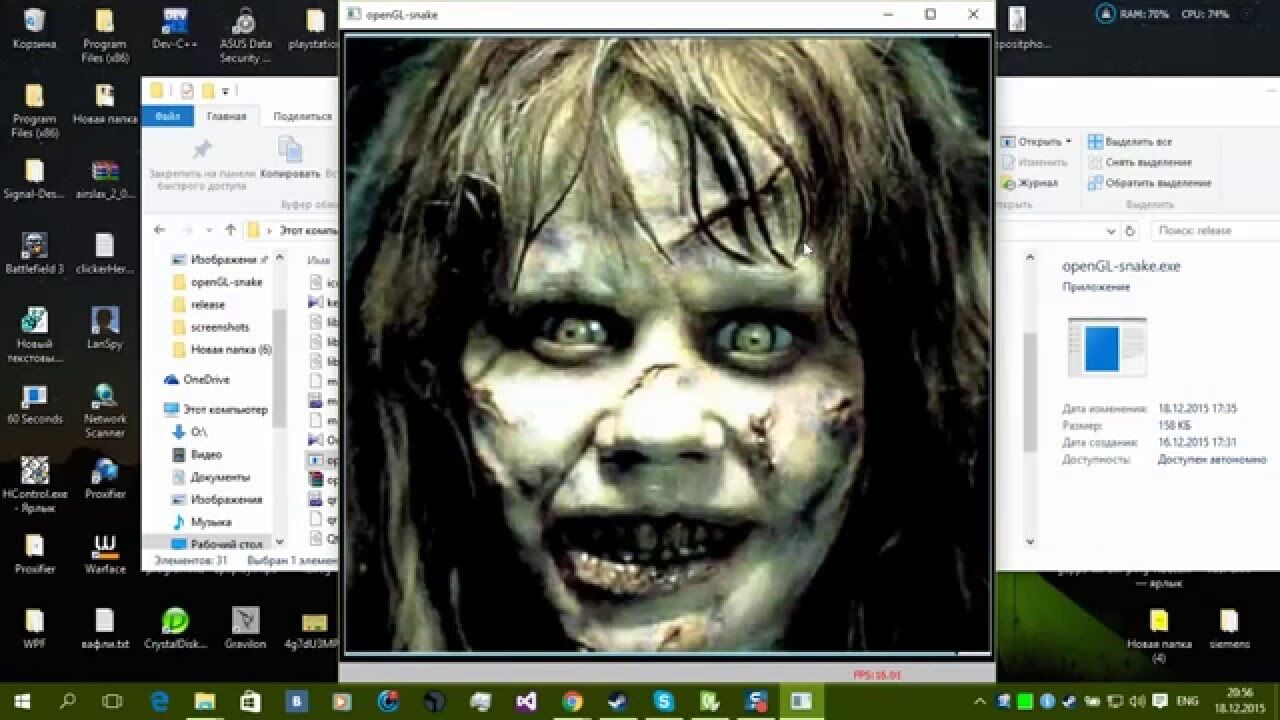Image resolution: width=1280 pixels, height=720 pixels.
Task: Select Видео in the navigation pane
Action: [196, 455]
